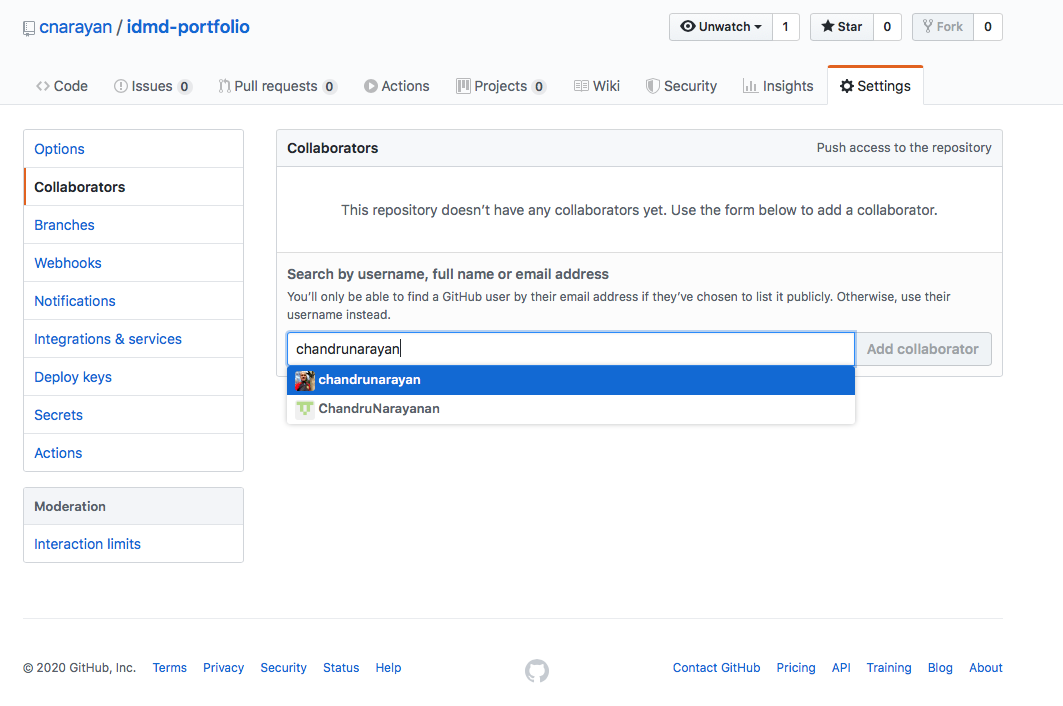1063x706 pixels.
Task: Click the repository book icon
Action: [28, 28]
